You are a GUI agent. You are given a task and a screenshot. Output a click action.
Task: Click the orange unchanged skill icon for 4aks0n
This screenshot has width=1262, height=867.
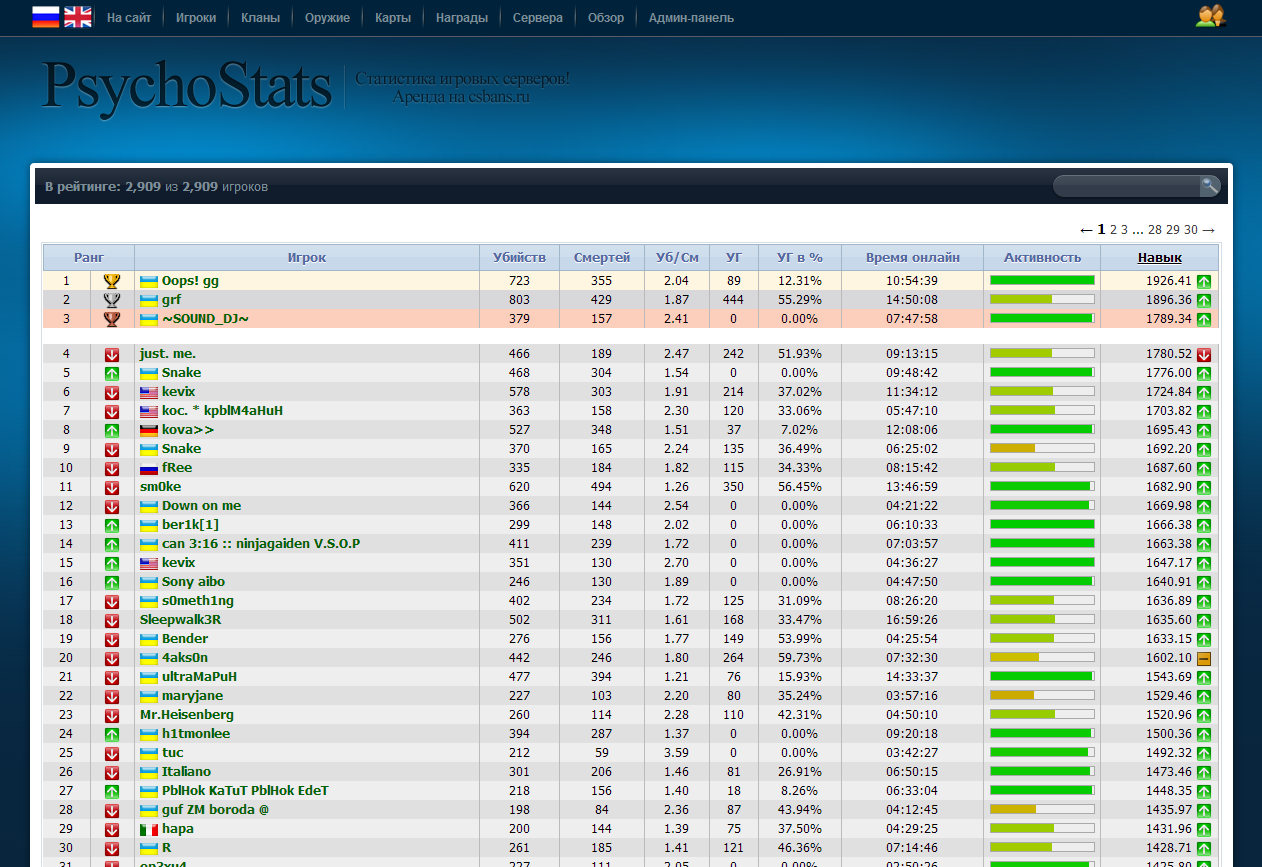[x=1204, y=658]
